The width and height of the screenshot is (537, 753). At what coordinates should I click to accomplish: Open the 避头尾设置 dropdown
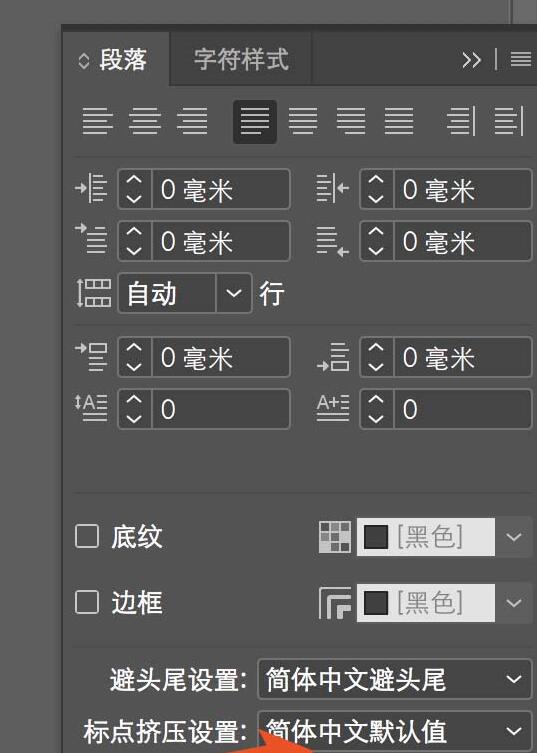[395, 680]
